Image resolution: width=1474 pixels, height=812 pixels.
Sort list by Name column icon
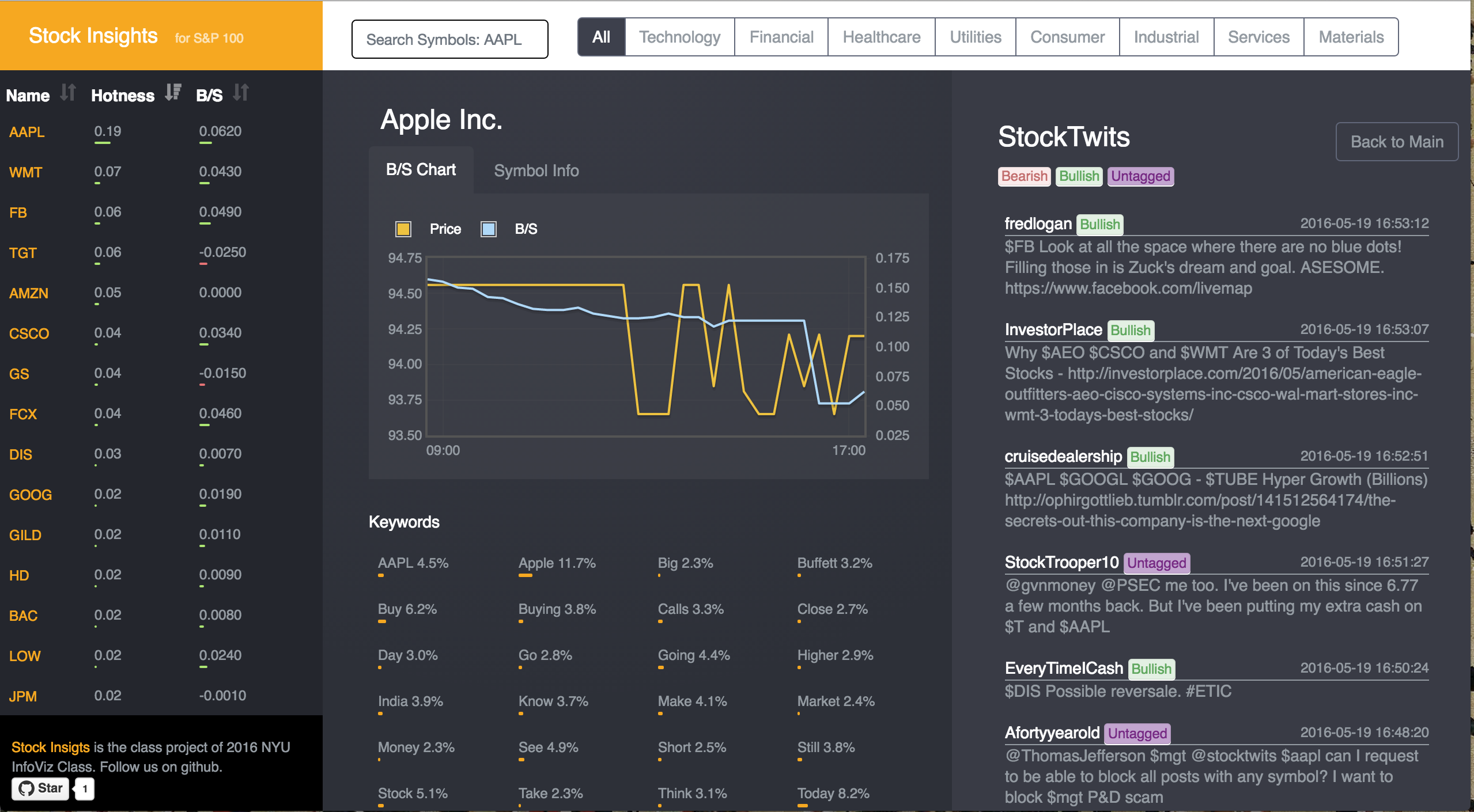[x=68, y=93]
